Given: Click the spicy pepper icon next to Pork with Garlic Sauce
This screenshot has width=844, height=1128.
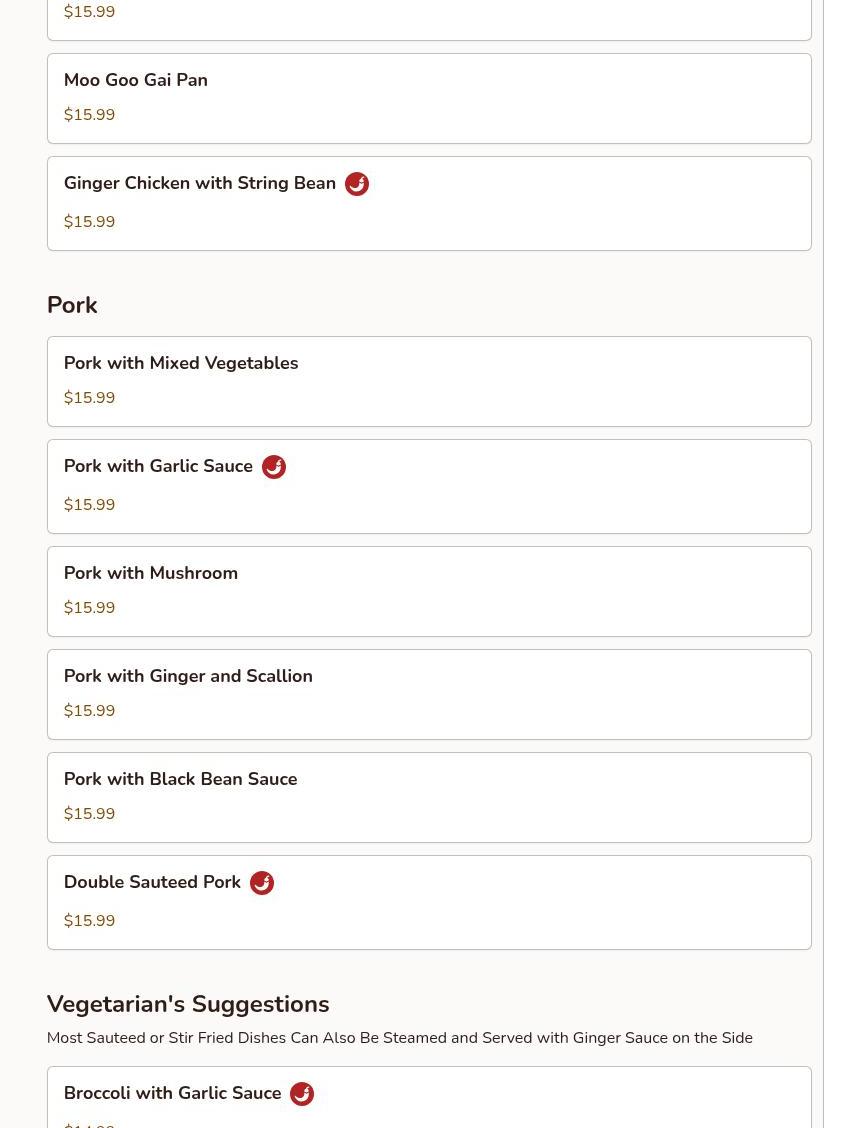Looking at the screenshot, I should tap(274, 467).
